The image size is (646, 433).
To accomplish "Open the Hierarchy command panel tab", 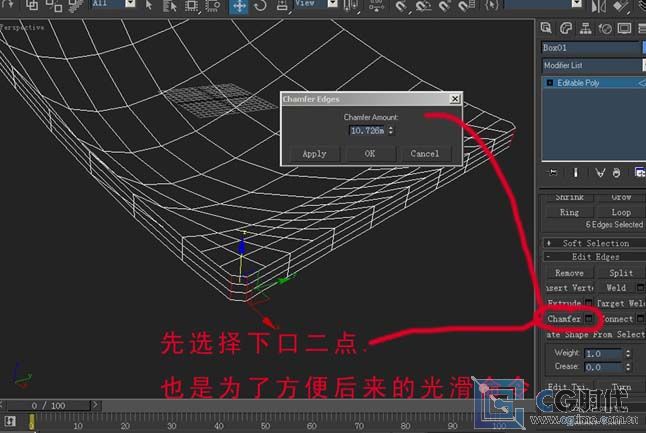I will click(x=585, y=28).
